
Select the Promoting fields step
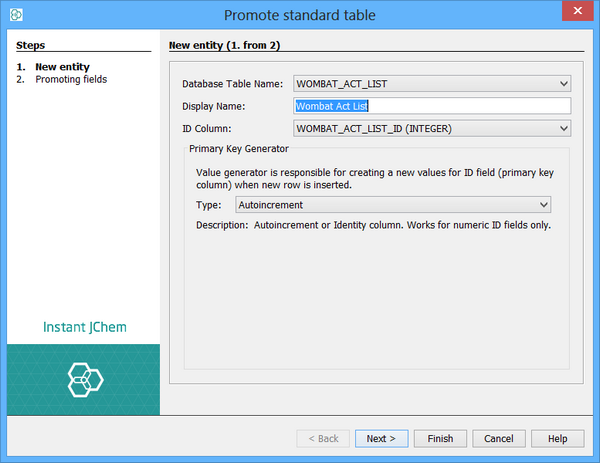[71, 79]
